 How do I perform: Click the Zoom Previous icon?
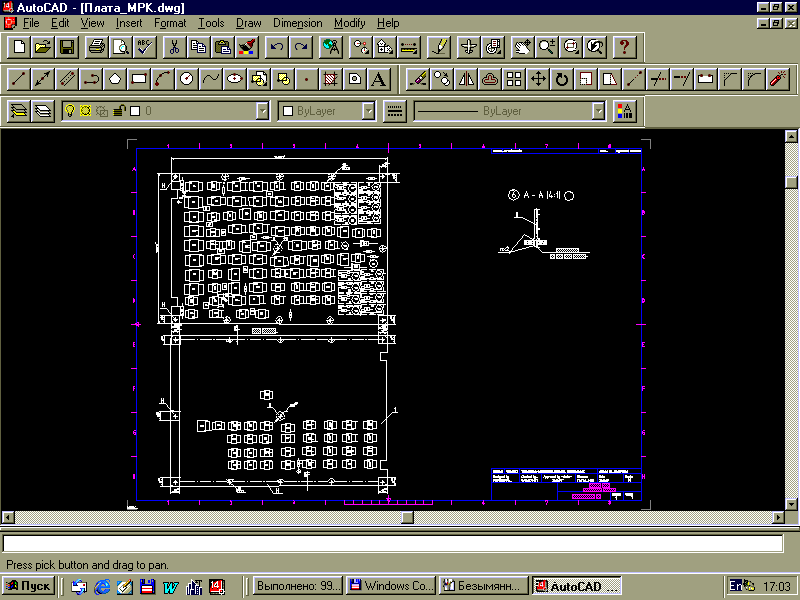[595, 47]
